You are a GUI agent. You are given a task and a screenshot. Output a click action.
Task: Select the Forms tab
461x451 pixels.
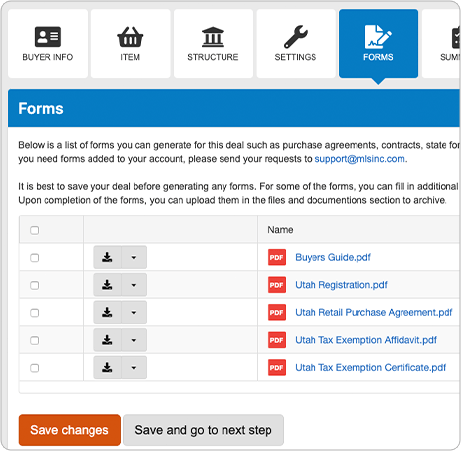tap(378, 44)
